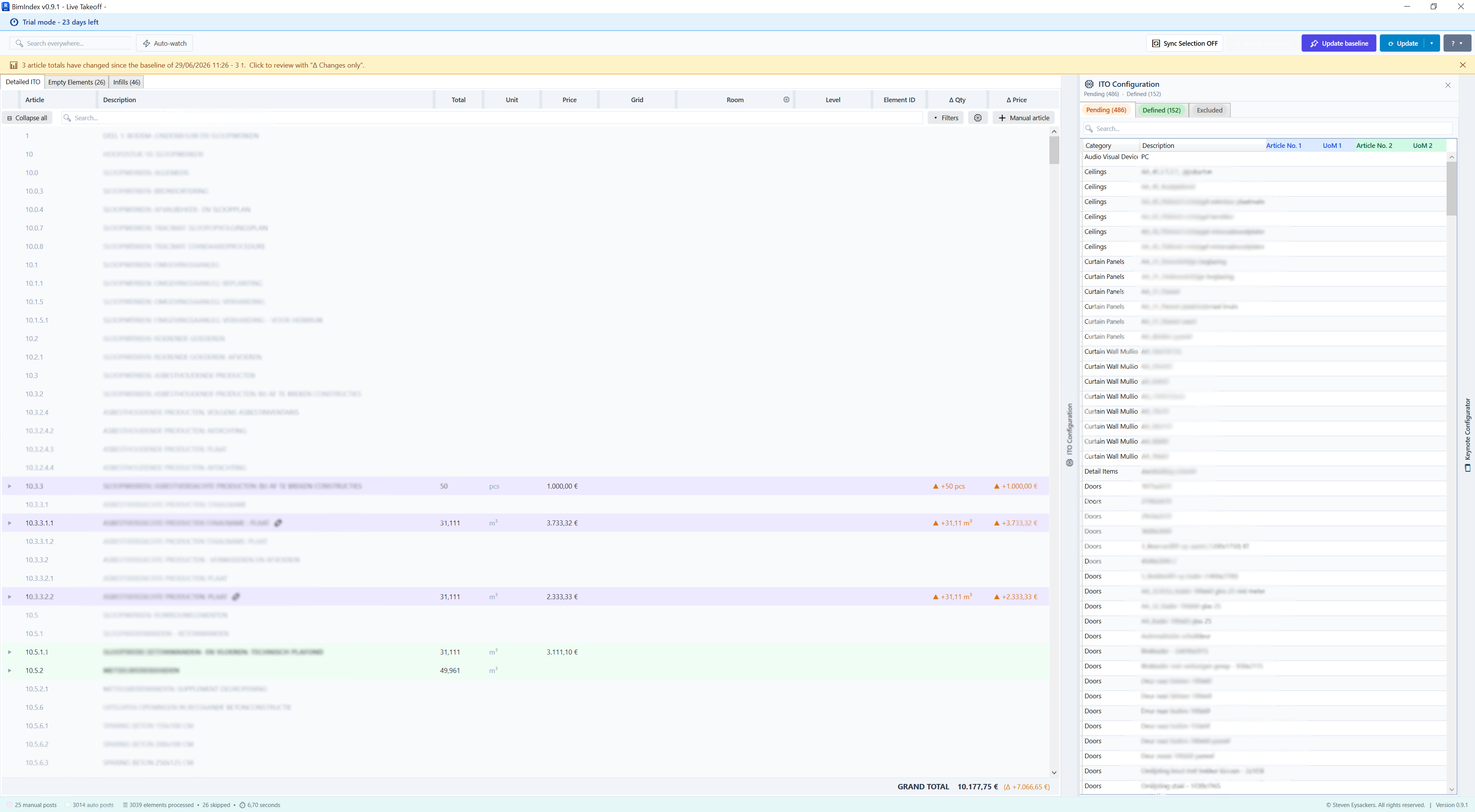Review changes via the banner message
The height and width of the screenshot is (812, 1475).
[193, 65]
